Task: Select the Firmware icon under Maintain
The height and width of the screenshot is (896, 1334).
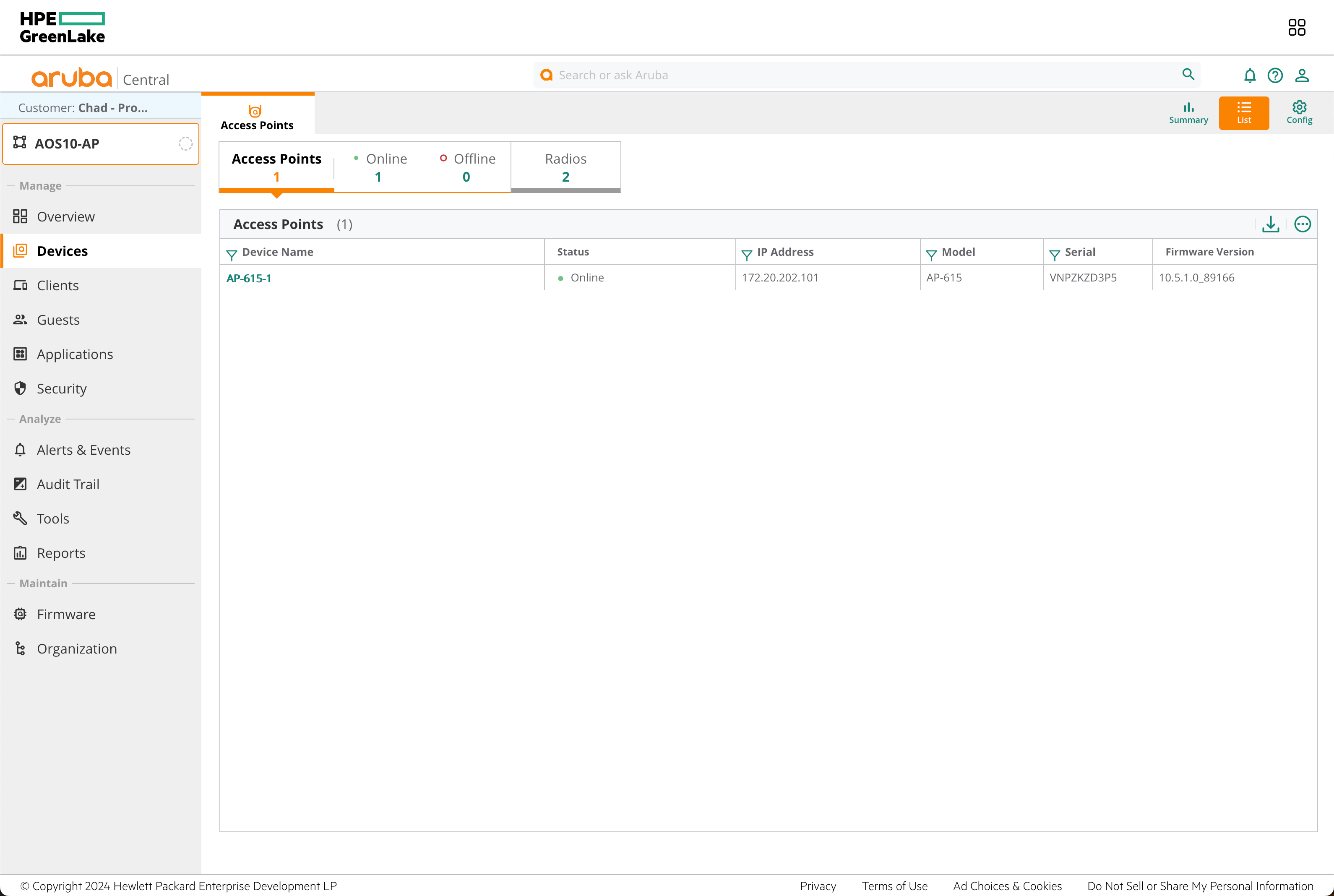Action: 20,614
